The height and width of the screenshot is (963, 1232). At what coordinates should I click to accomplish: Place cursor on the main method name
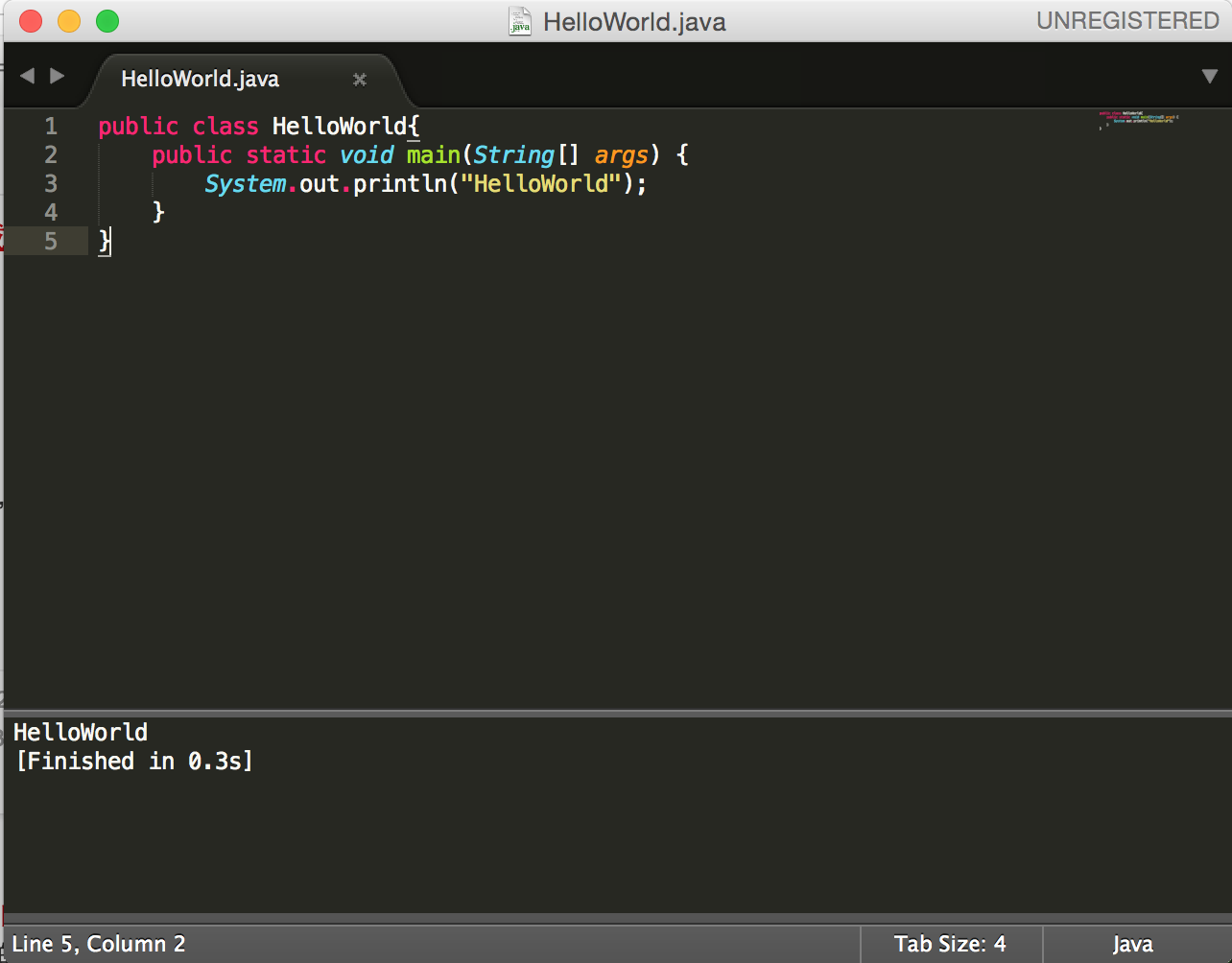433,155
